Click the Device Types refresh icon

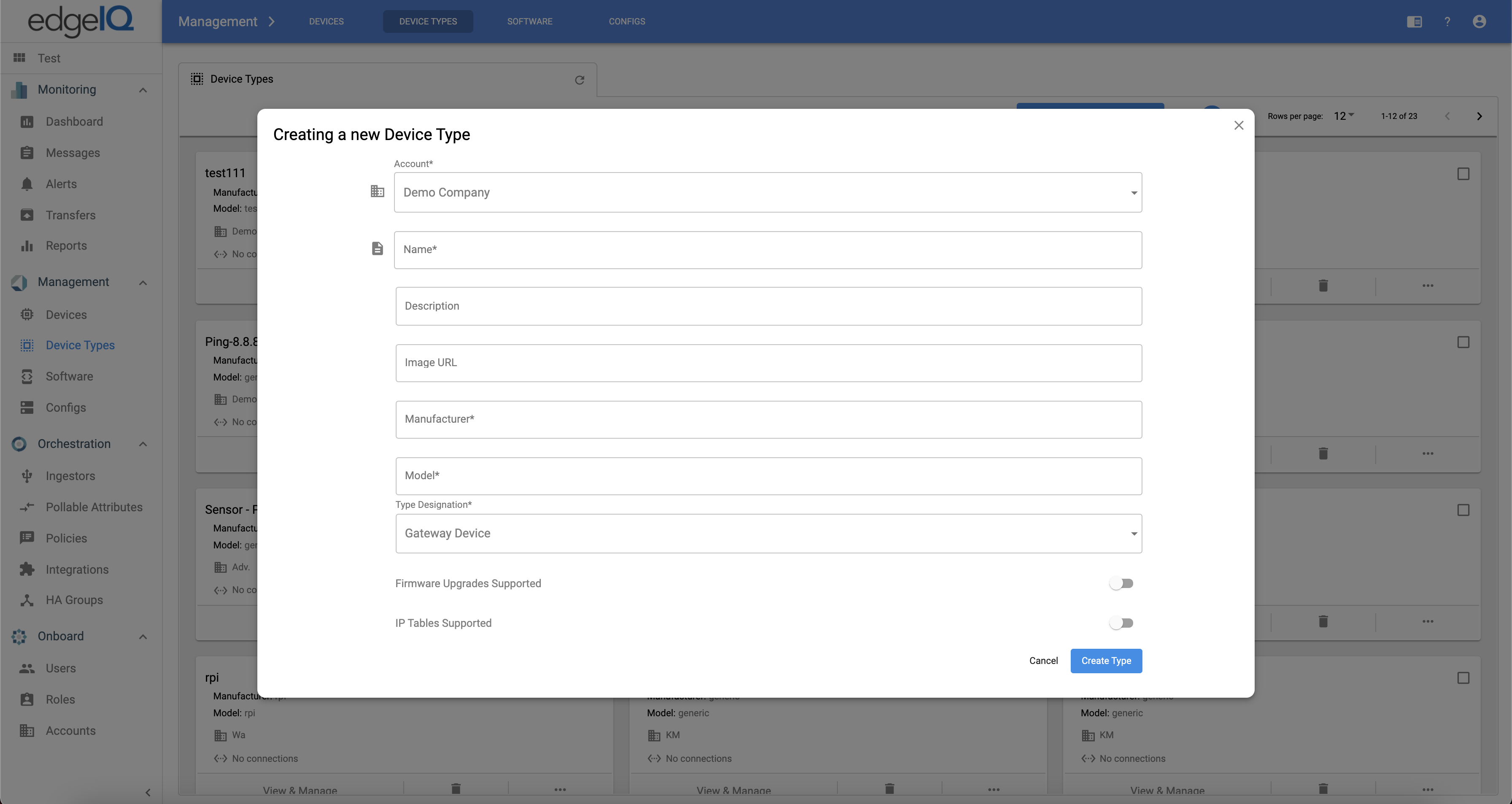pos(579,80)
